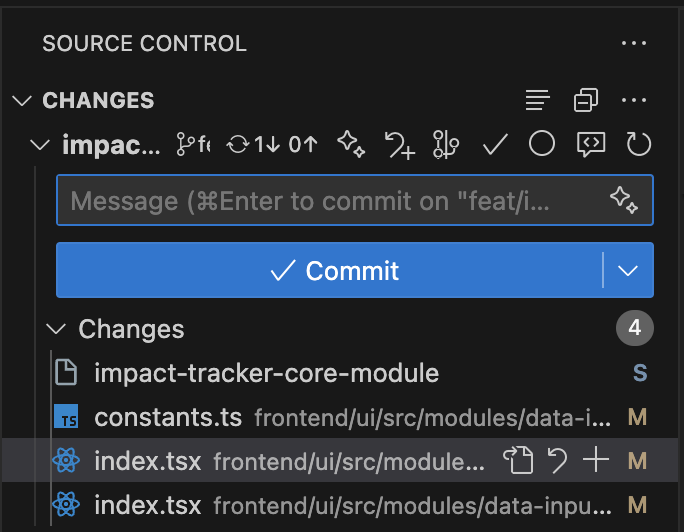
Task: Discard changes for highlighted index.tsx
Action: click(558, 461)
